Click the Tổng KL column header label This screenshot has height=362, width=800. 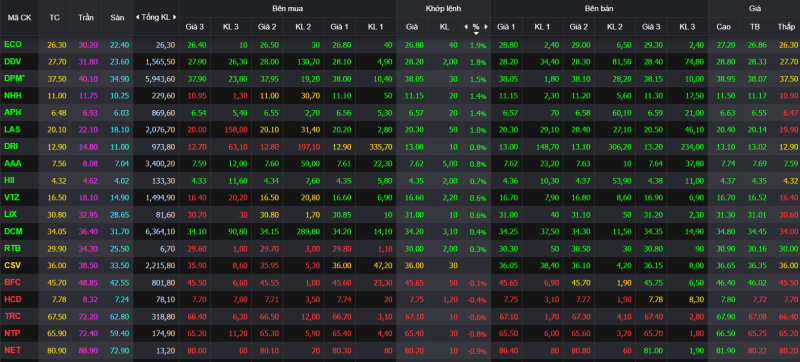156,17
